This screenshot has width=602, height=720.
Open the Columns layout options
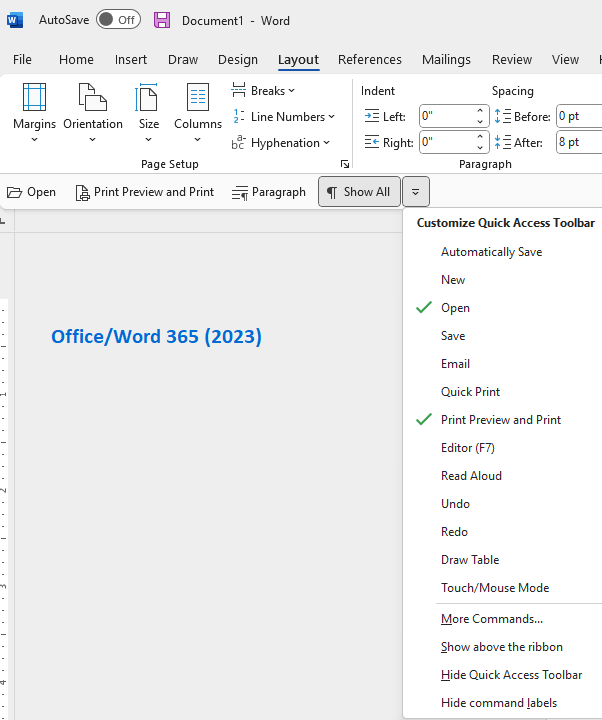[x=198, y=112]
